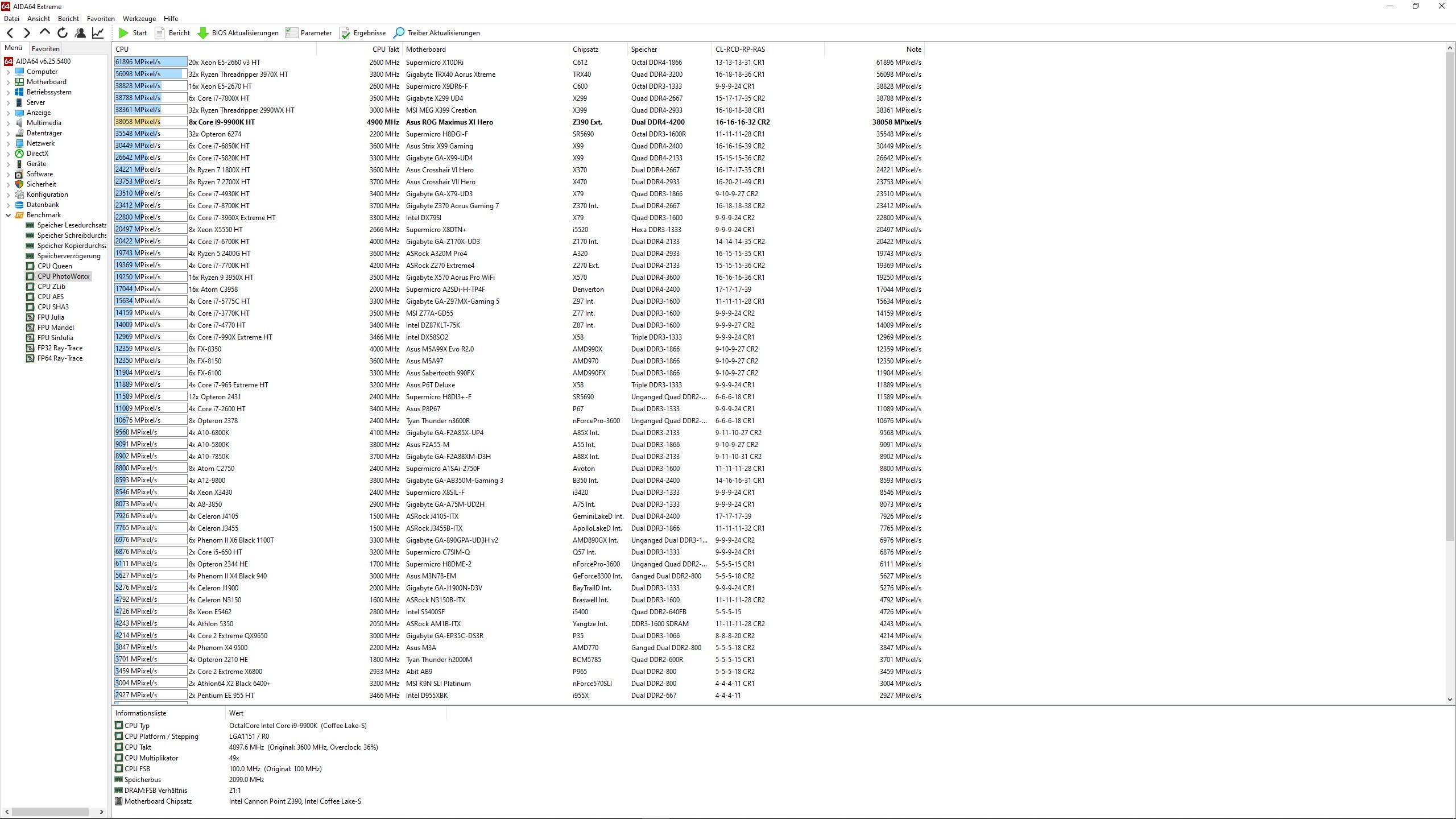
Task: Select the Konfiguration icon in tree
Action: [x=19, y=195]
